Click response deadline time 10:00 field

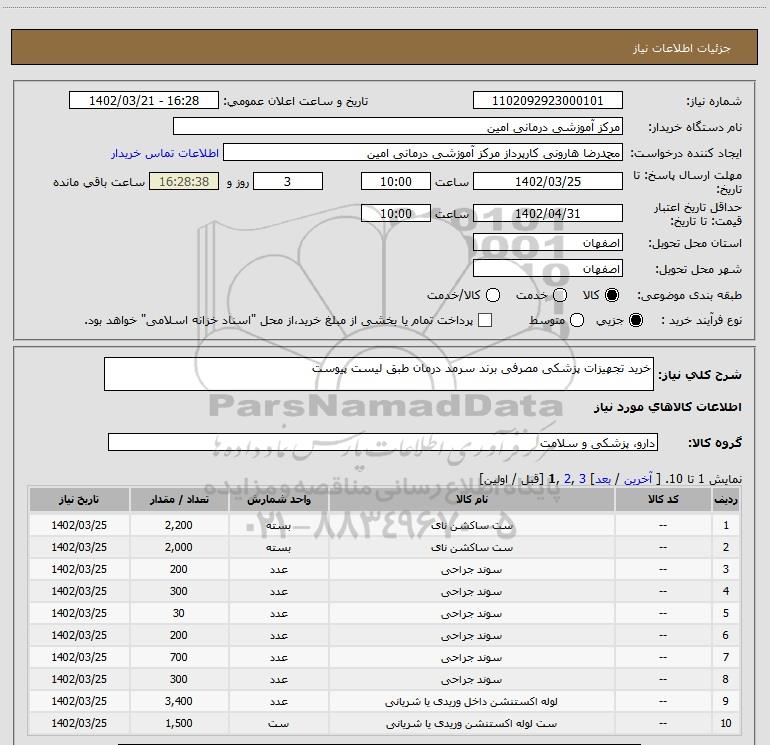(x=396, y=181)
